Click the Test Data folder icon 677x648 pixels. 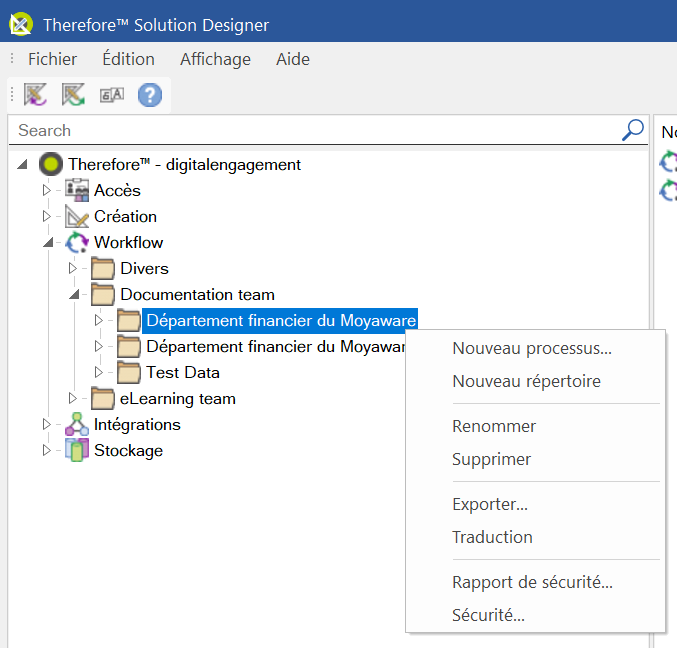129,373
